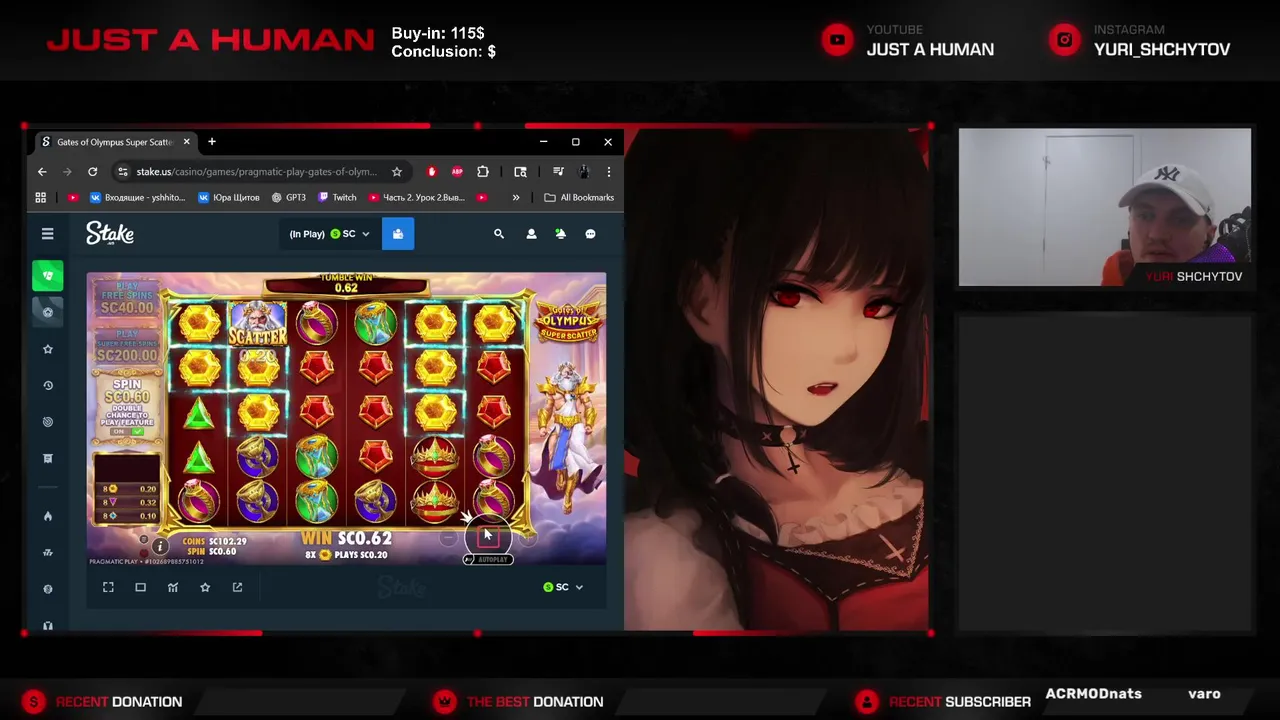Viewport: 1280px width, 720px height.
Task: Open the chat bubble icon
Action: [590, 234]
